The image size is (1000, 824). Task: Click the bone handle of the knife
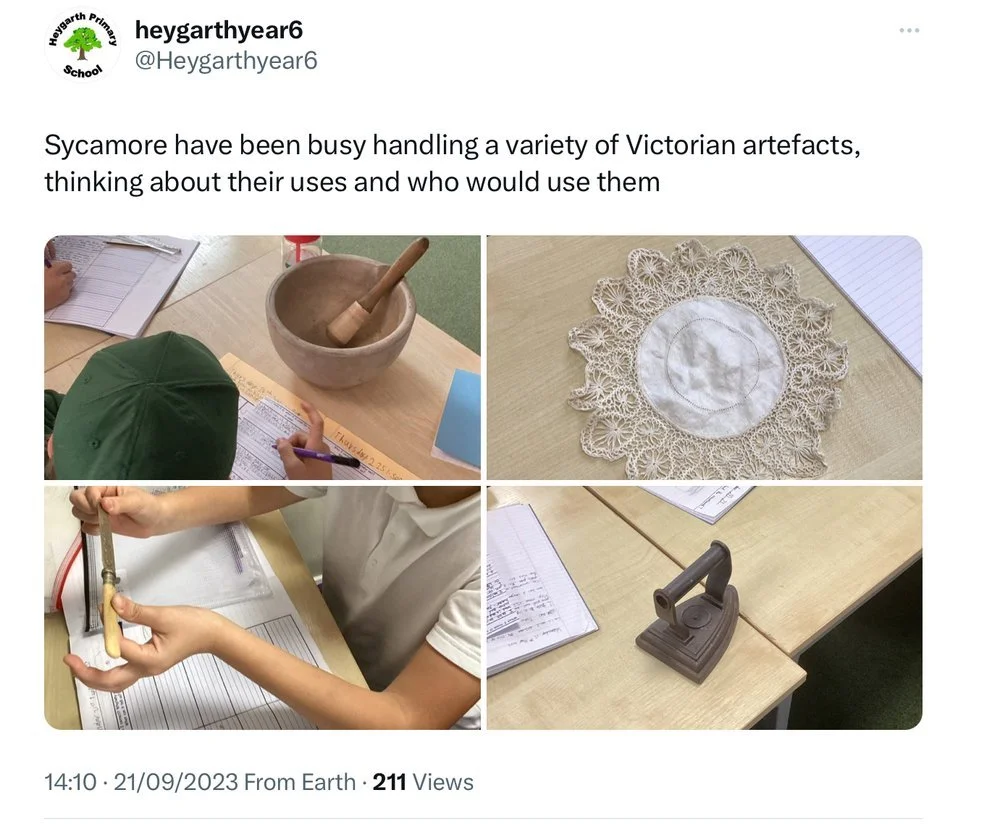(x=112, y=621)
